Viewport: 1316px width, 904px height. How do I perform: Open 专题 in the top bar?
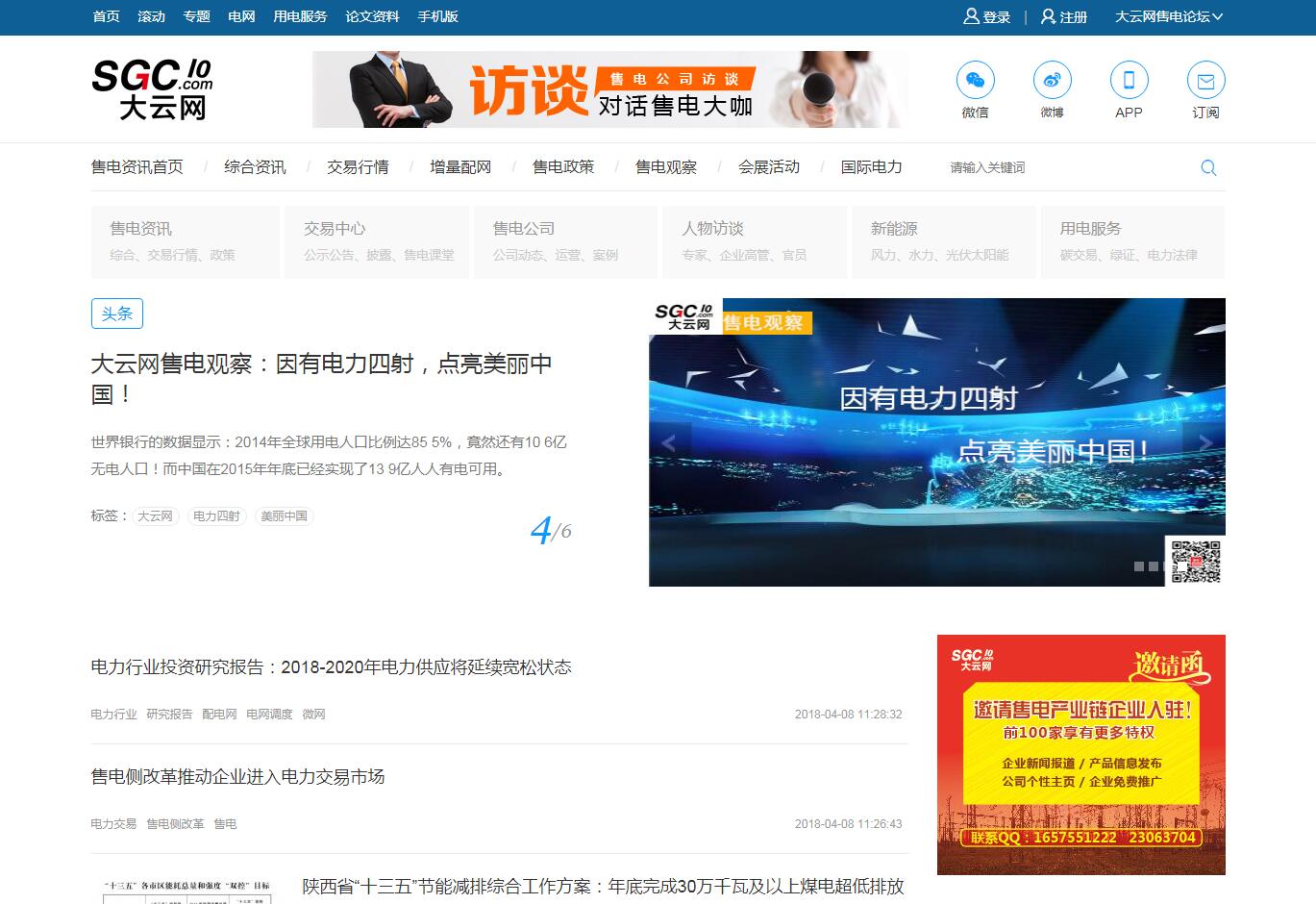(x=196, y=16)
